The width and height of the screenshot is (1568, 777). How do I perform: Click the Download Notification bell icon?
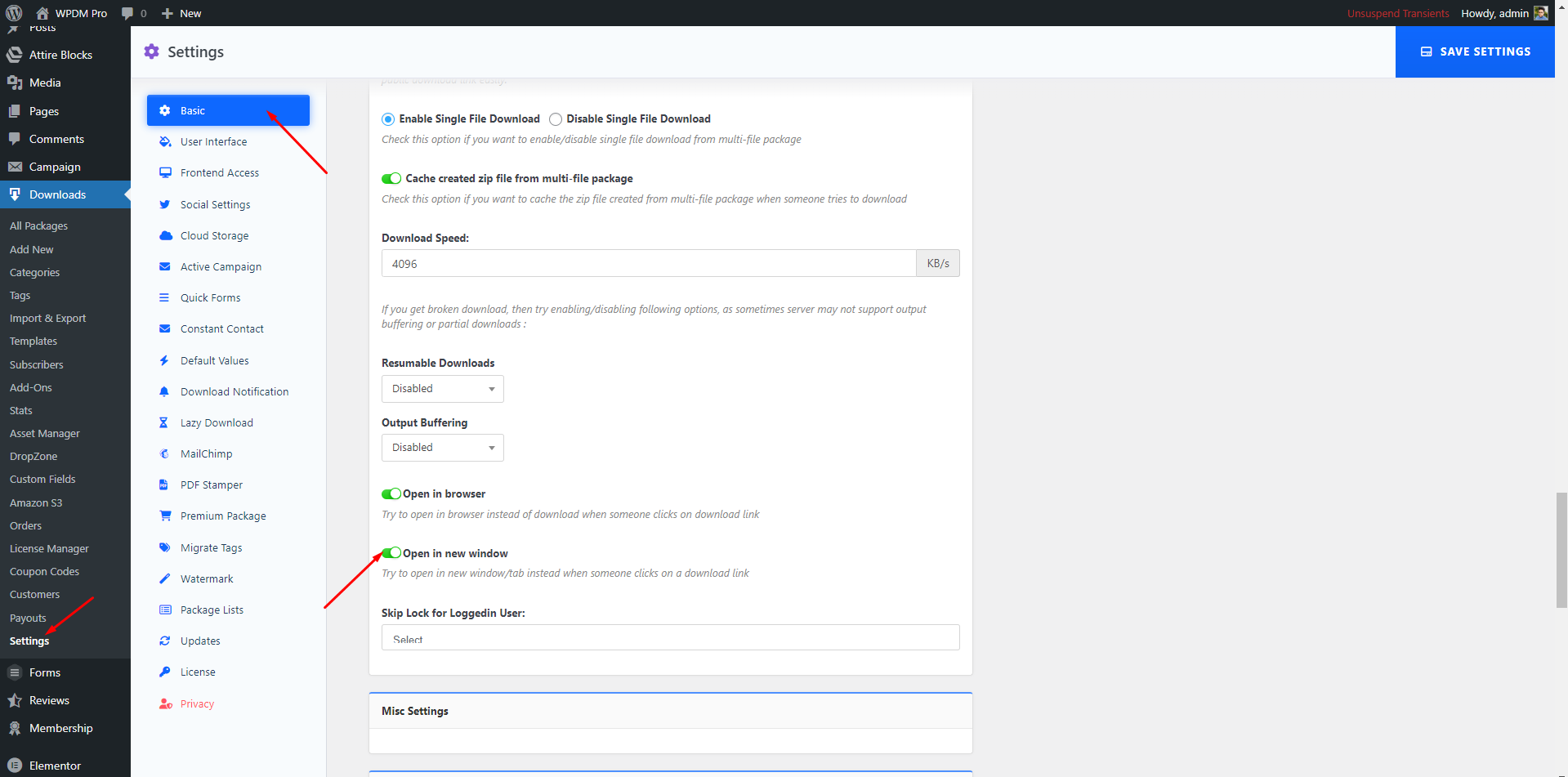[x=164, y=391]
